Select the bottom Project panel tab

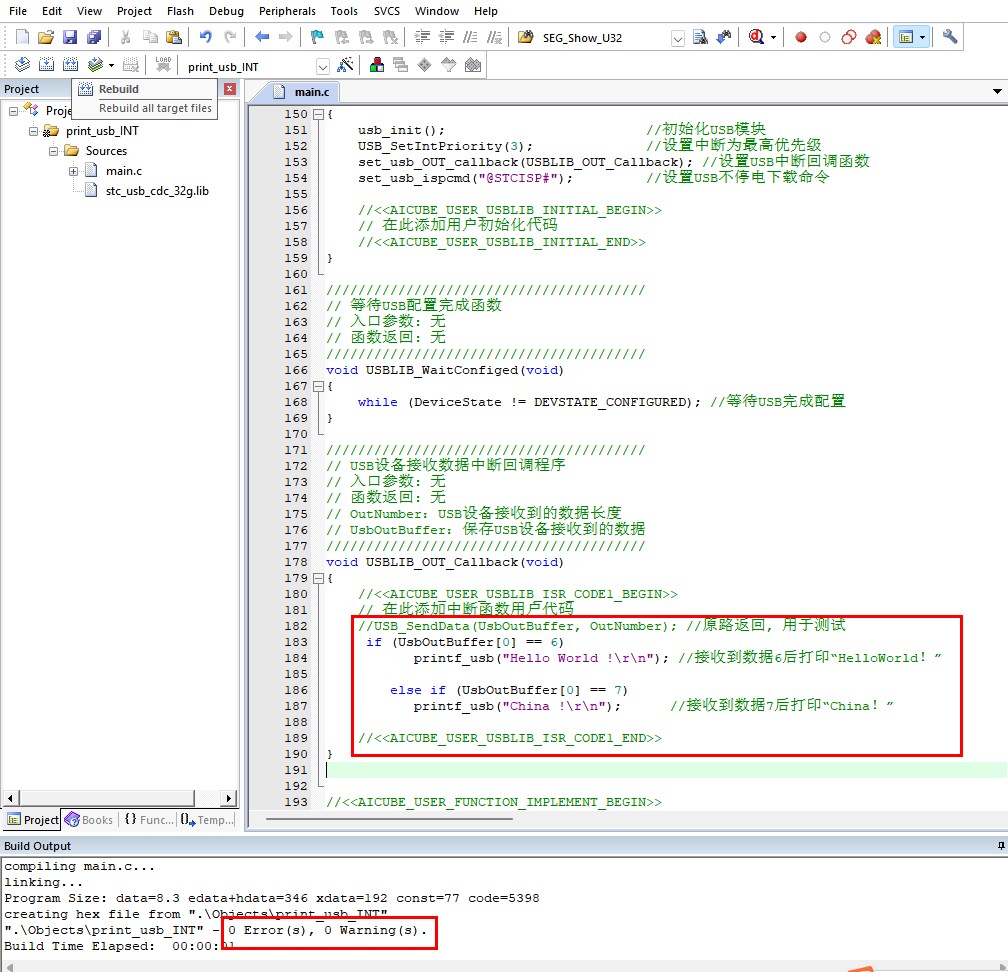click(x=32, y=820)
